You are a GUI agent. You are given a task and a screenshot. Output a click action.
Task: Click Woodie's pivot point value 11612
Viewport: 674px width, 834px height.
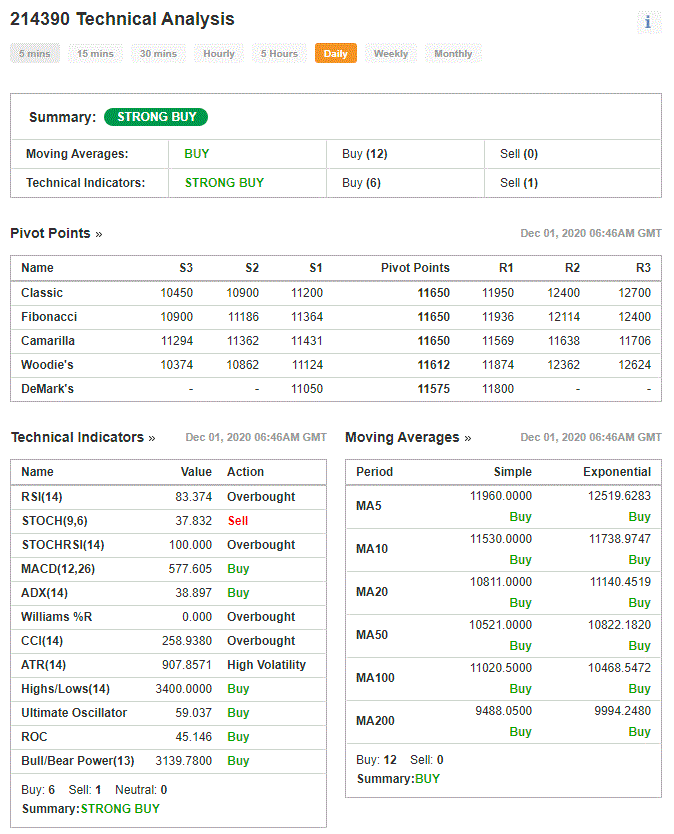434,365
